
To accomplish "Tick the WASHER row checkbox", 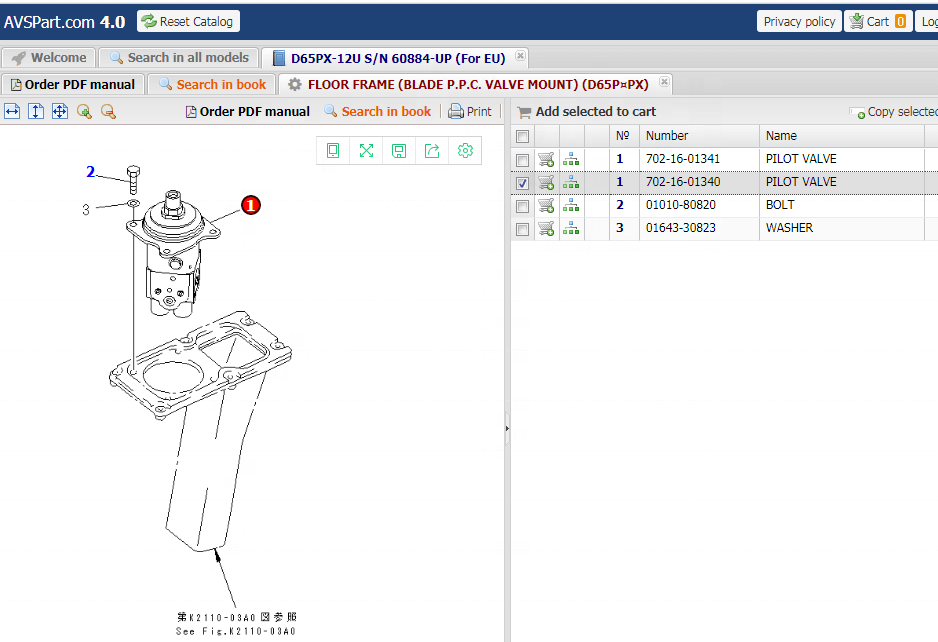I will pyautogui.click(x=522, y=229).
